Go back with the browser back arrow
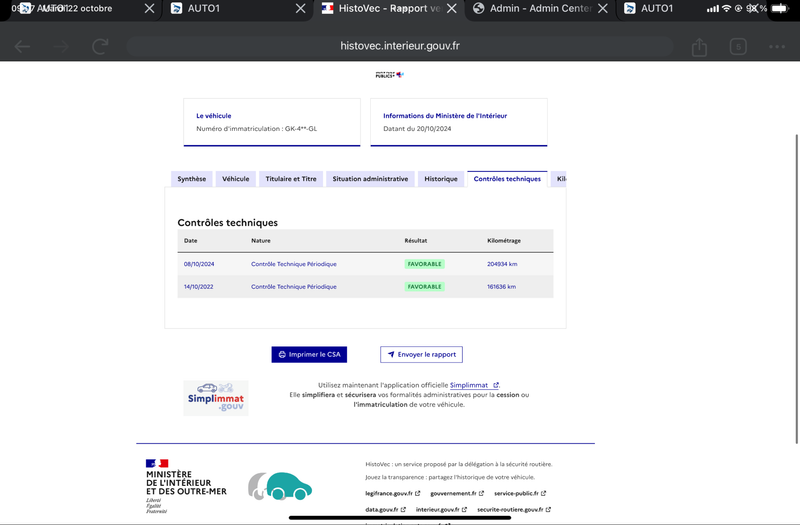This screenshot has width=800, height=525. point(22,47)
